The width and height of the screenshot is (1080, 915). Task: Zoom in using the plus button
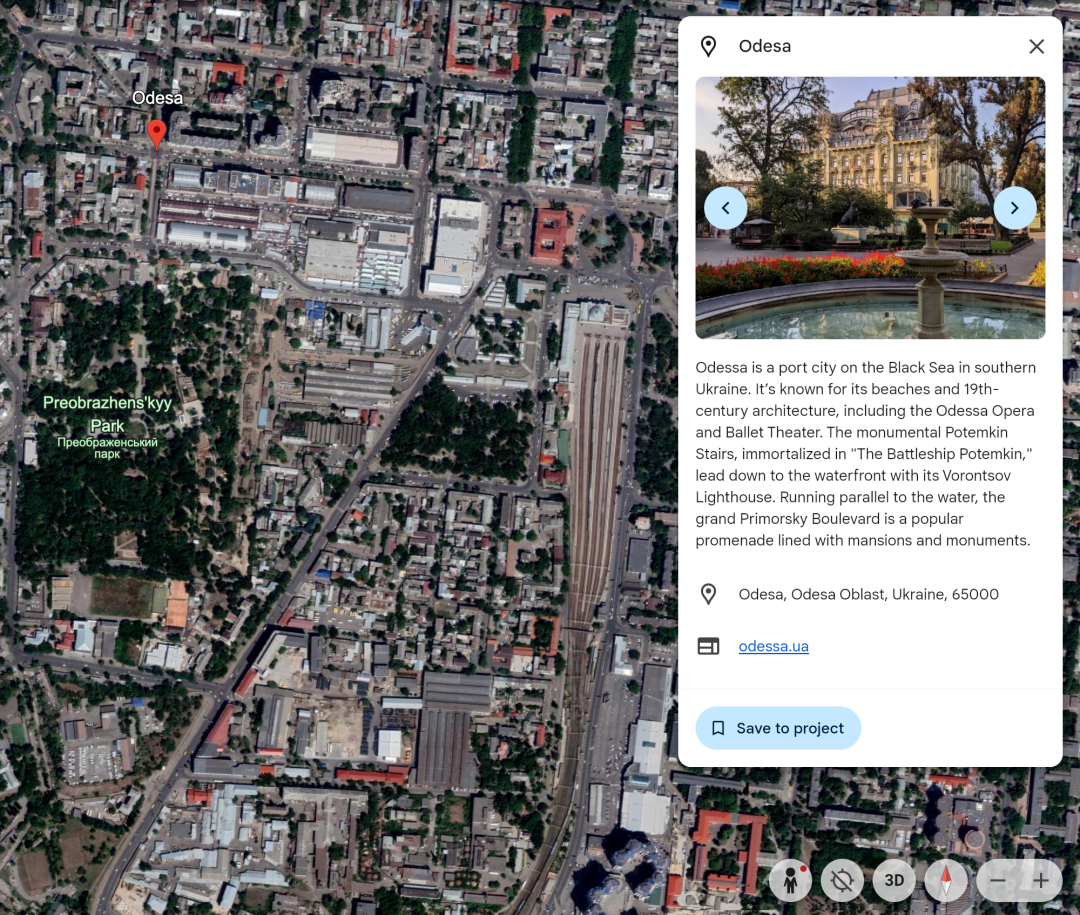[1041, 881]
